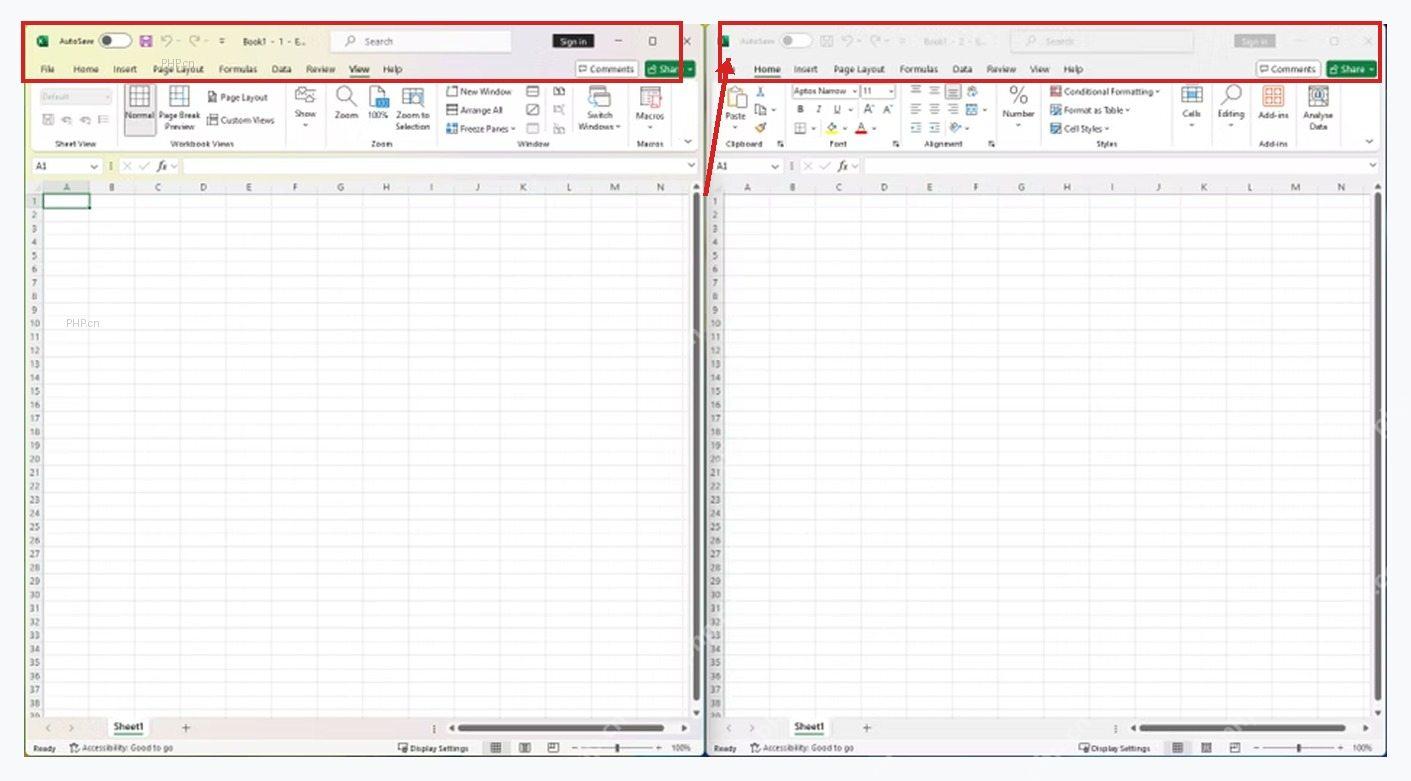Click New Window in left window ribbon
The image size is (1411, 781).
pyautogui.click(x=479, y=91)
